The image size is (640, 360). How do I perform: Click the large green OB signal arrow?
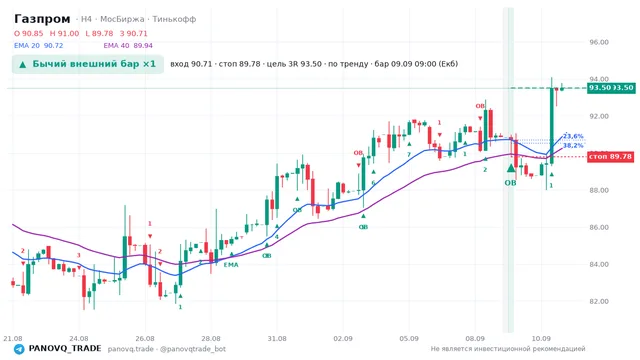[511, 168]
